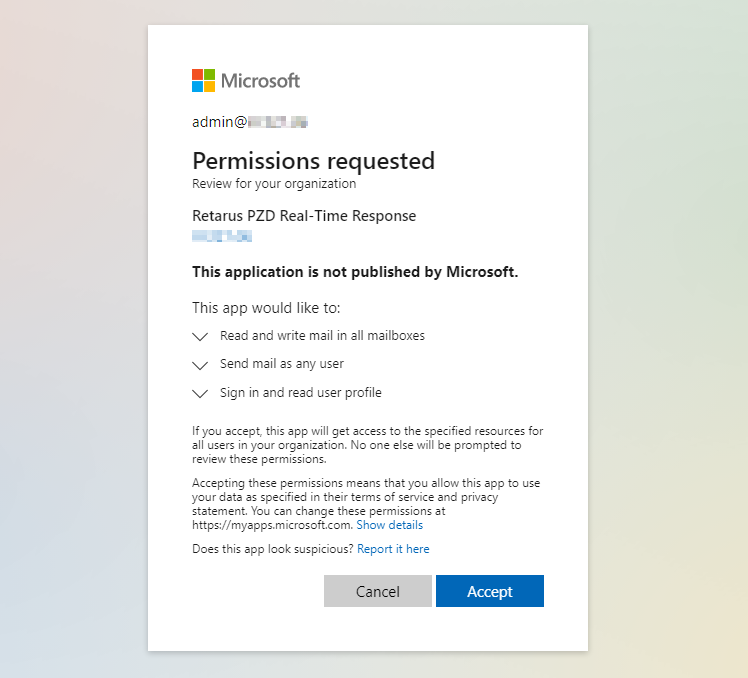Viewport: 748px width, 678px height.
Task: Click the Review for your organization subtitle
Action: [274, 184]
